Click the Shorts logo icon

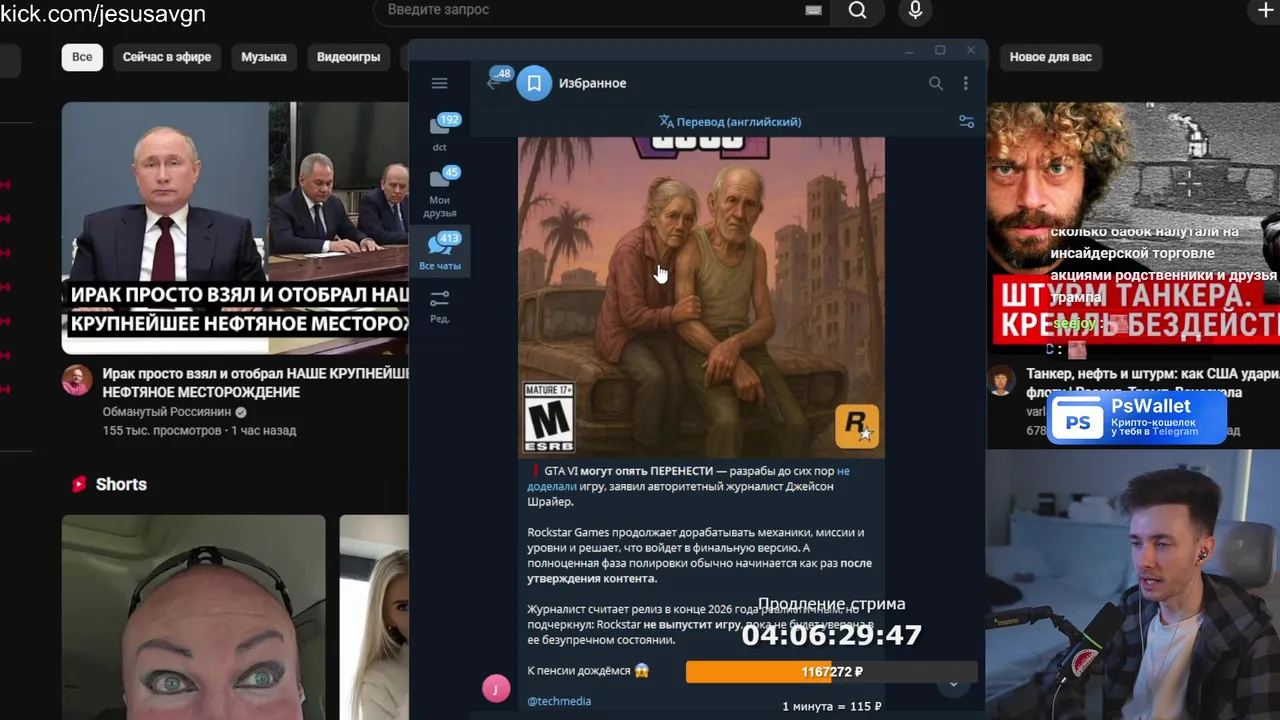79,484
